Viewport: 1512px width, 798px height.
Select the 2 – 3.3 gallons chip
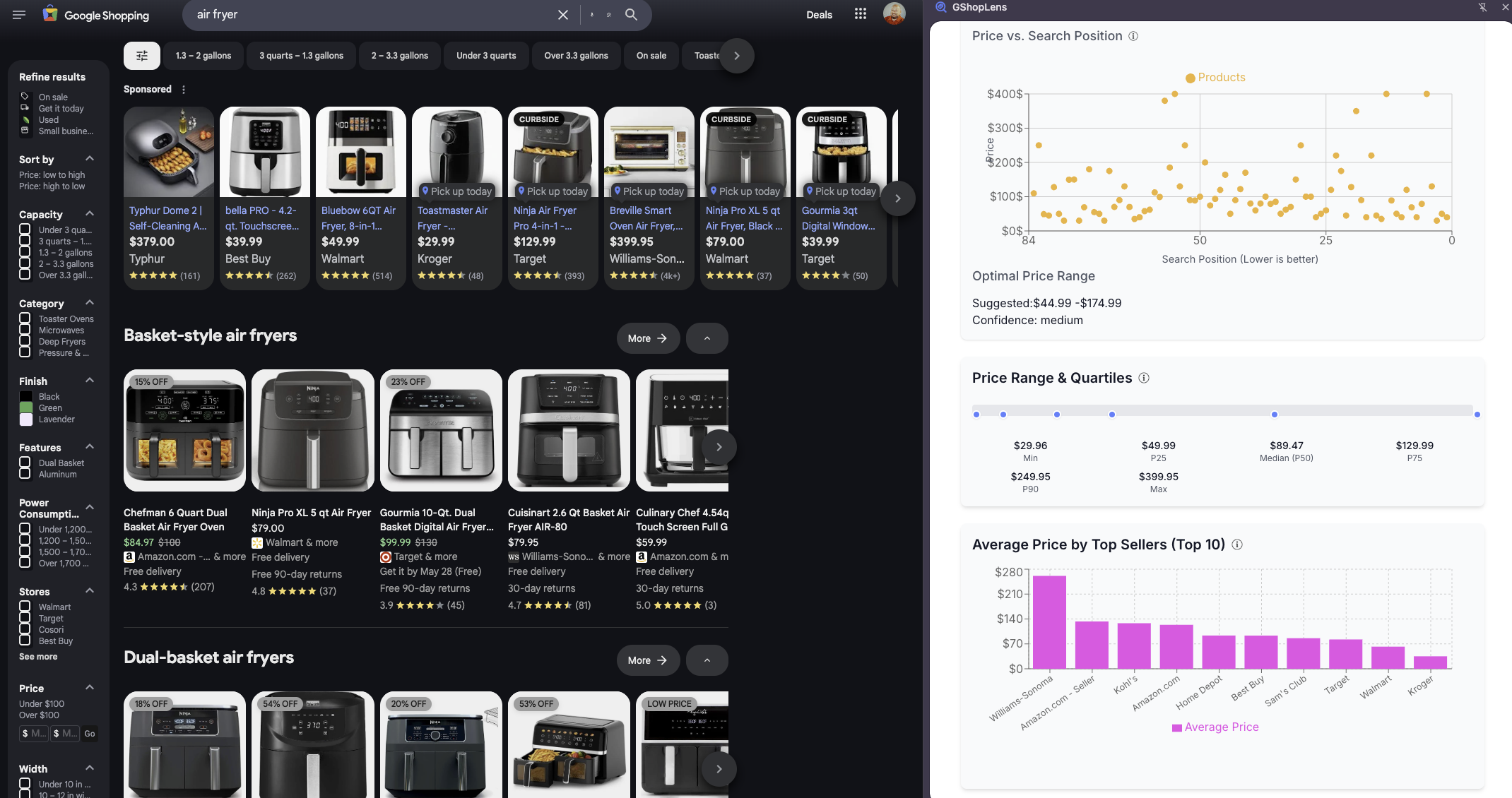[x=400, y=56]
